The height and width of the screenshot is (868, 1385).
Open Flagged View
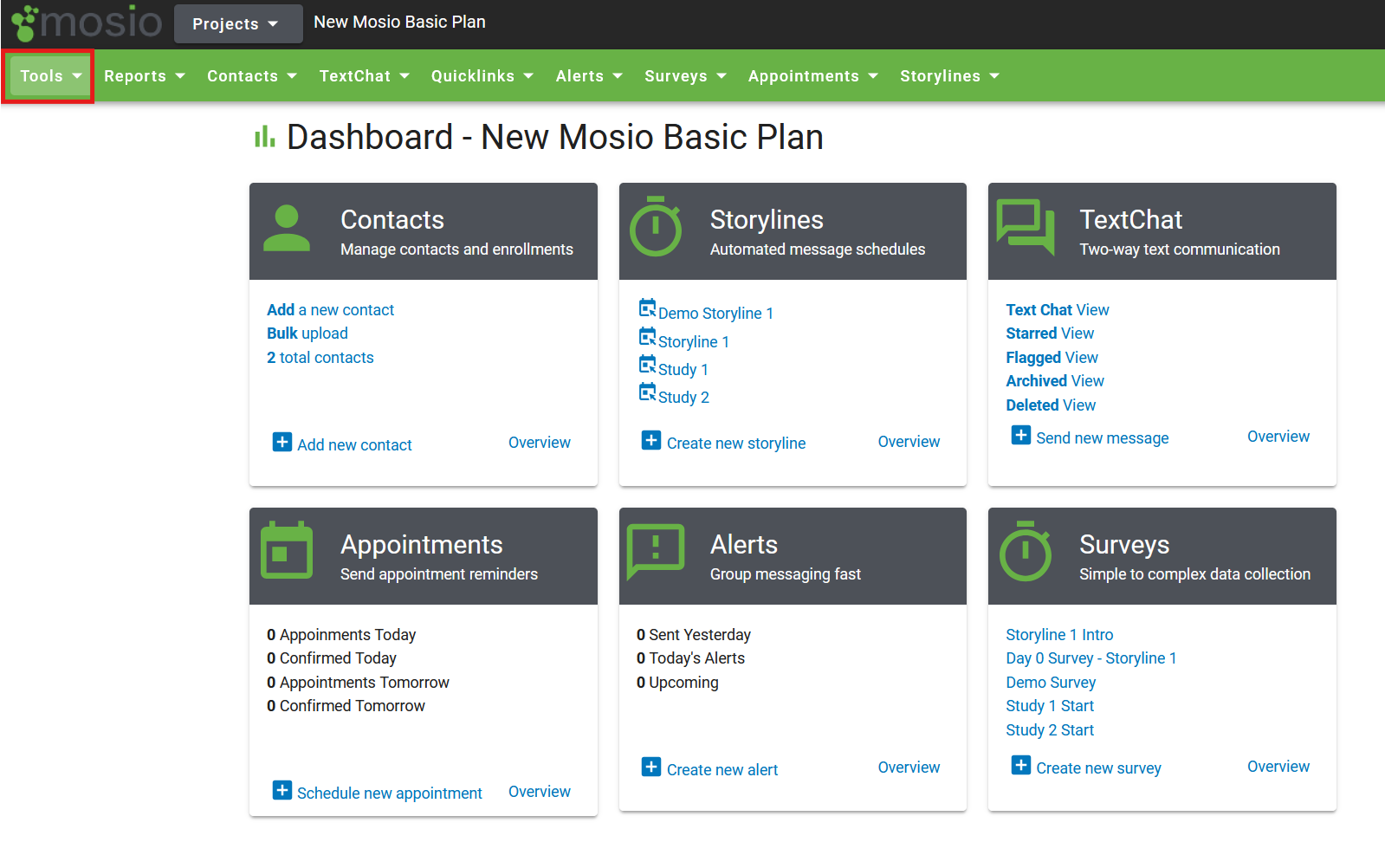1052,358
